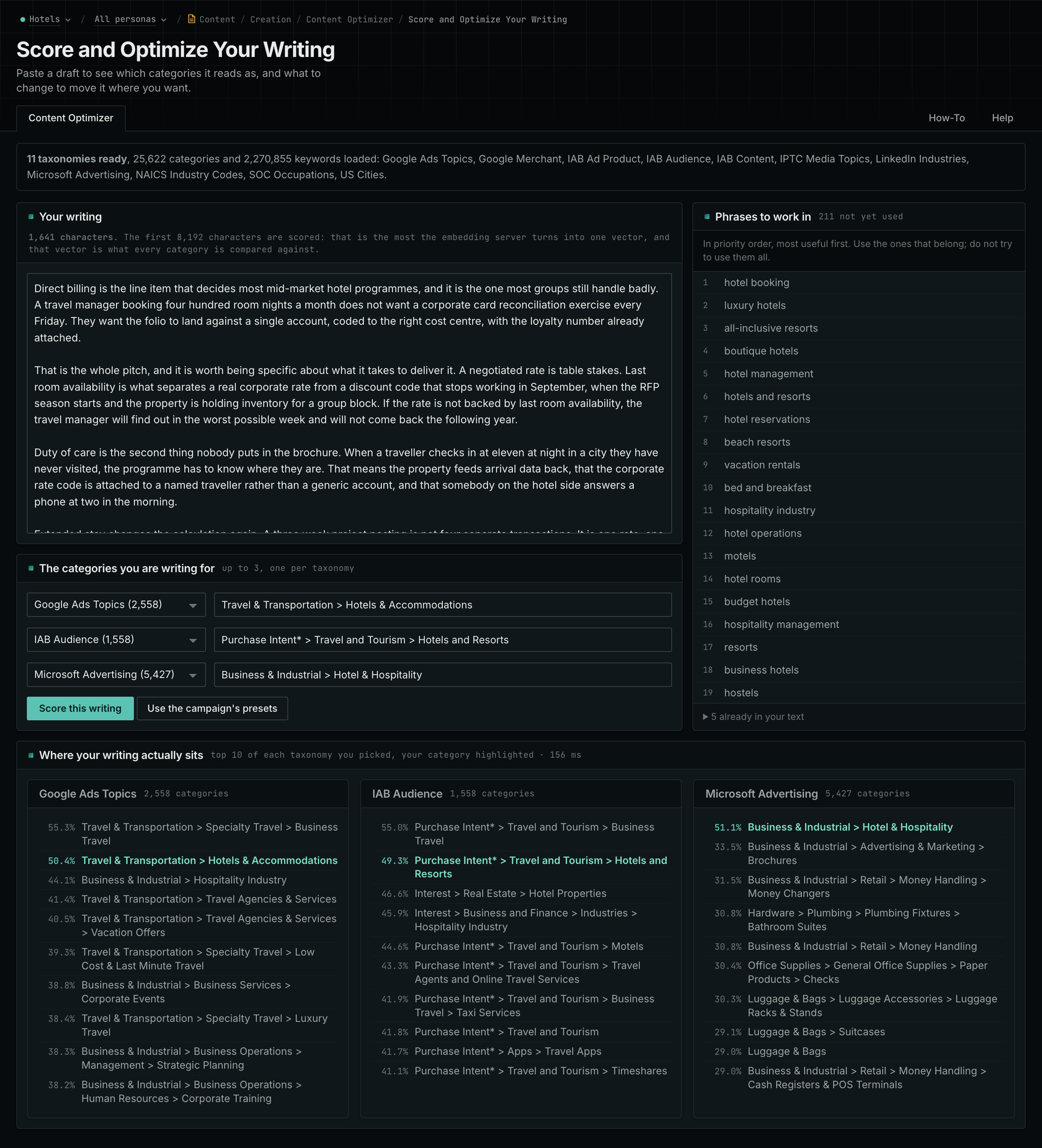Click the Score this writing button
Viewport: 1042px width, 1148px height.
coord(80,708)
